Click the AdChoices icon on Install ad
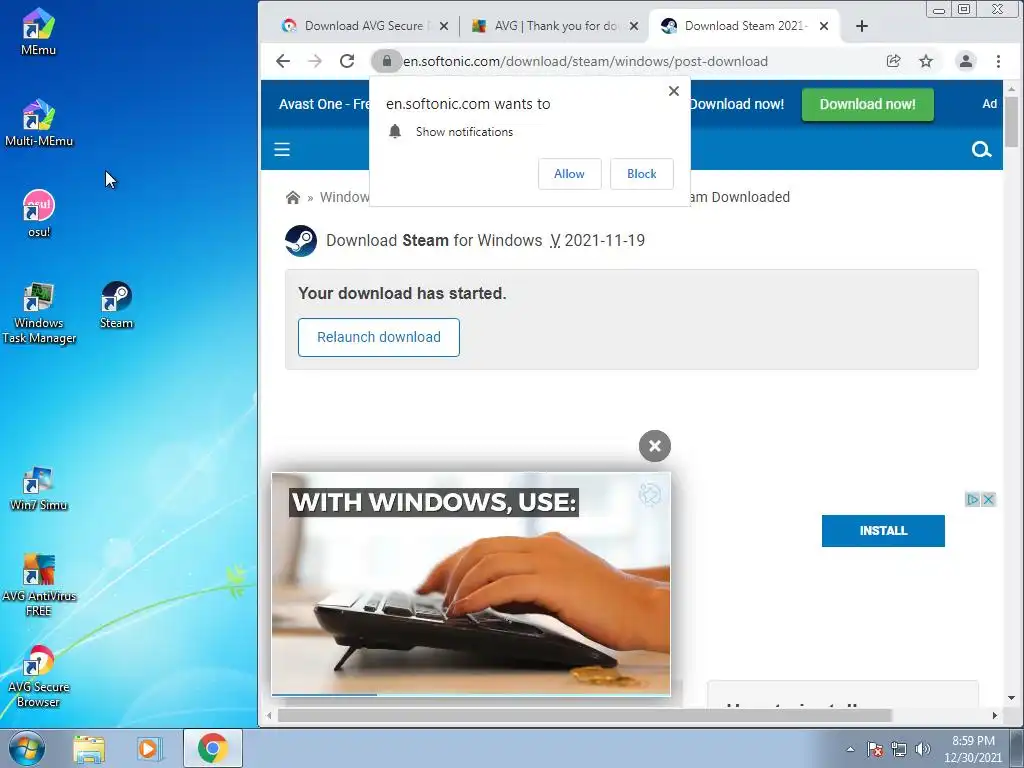 (x=972, y=500)
